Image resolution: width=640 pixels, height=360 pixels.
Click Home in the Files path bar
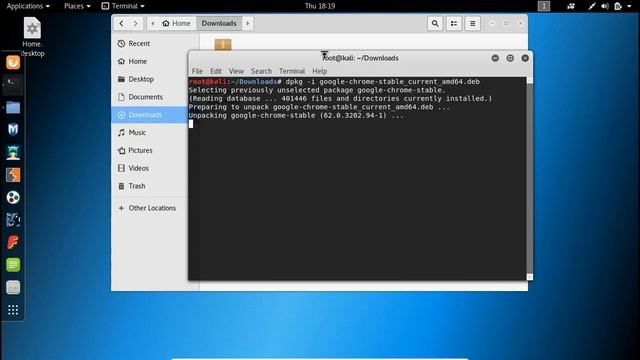point(176,23)
